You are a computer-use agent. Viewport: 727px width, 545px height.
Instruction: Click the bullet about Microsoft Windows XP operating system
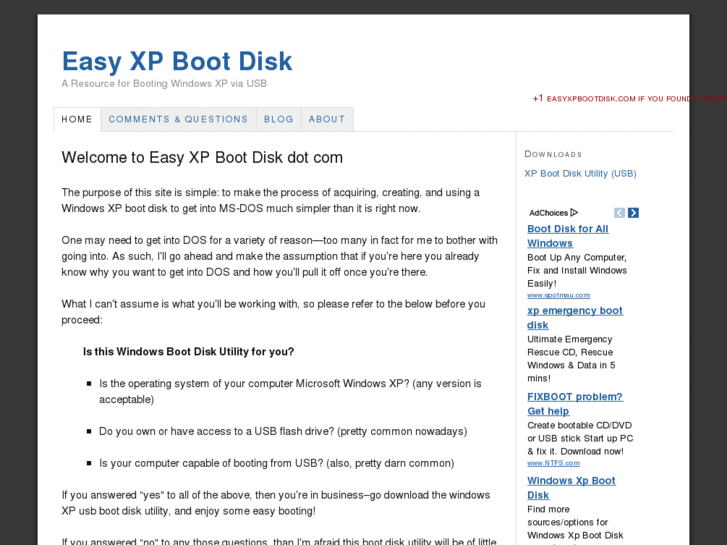click(x=290, y=391)
